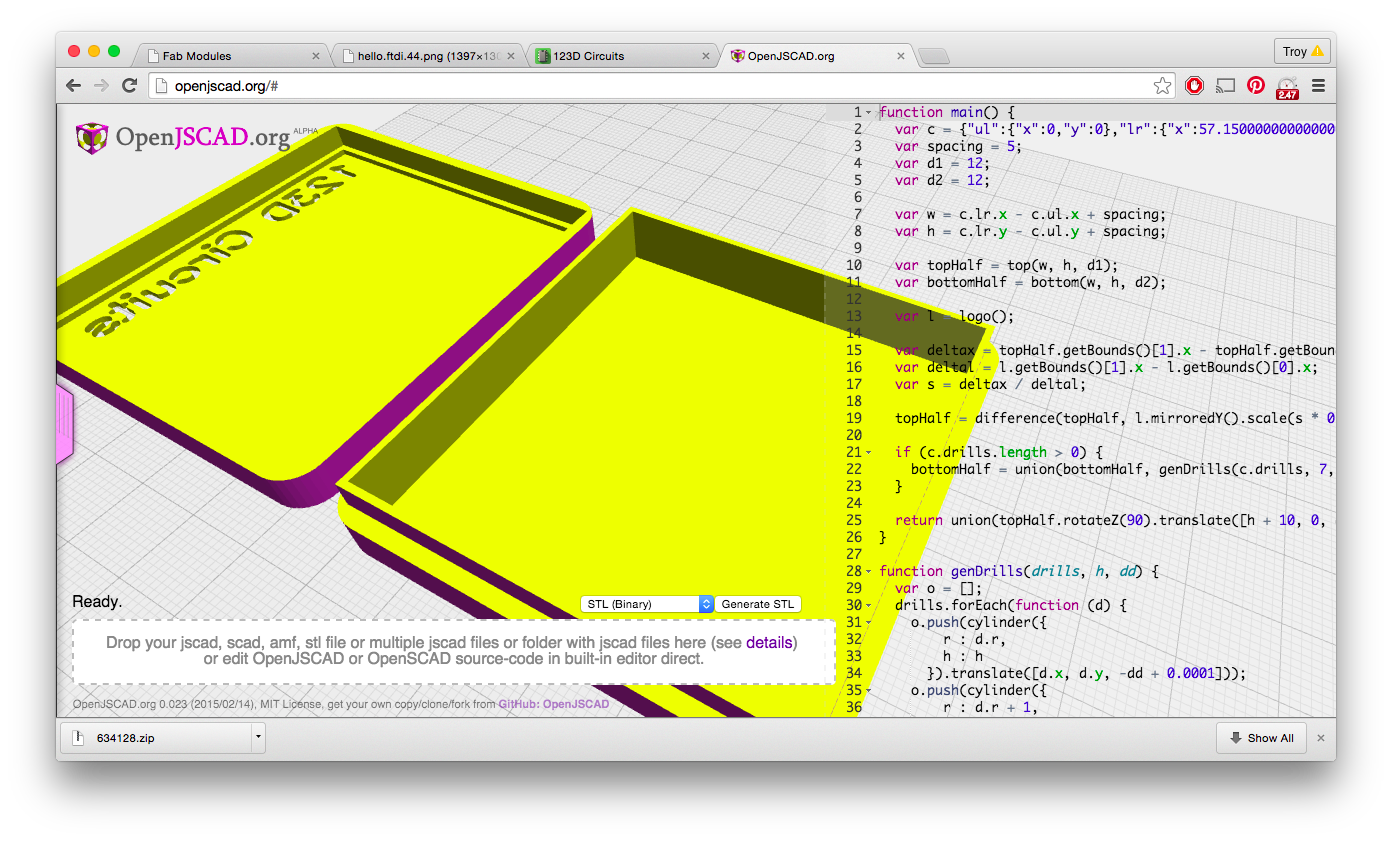The height and width of the screenshot is (841, 1392).
Task: Go forward with the forward arrow
Action: point(101,86)
